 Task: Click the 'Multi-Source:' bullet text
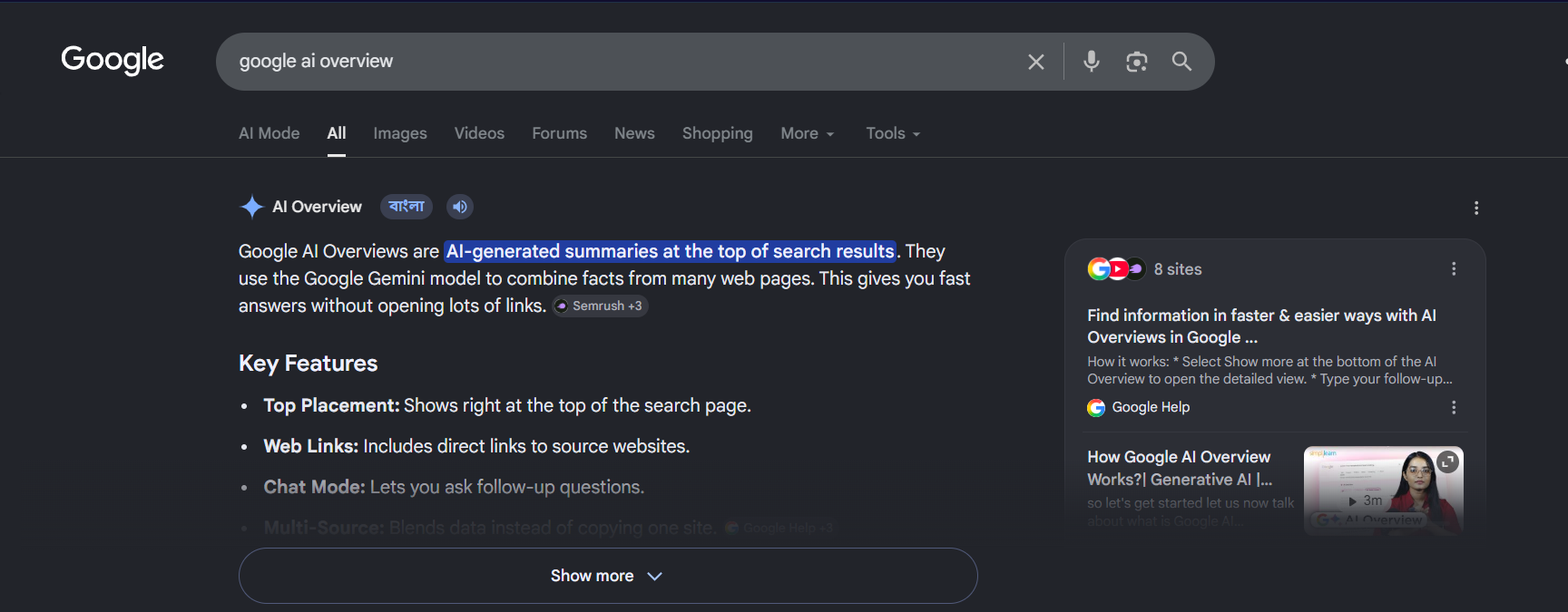pyautogui.click(x=324, y=528)
